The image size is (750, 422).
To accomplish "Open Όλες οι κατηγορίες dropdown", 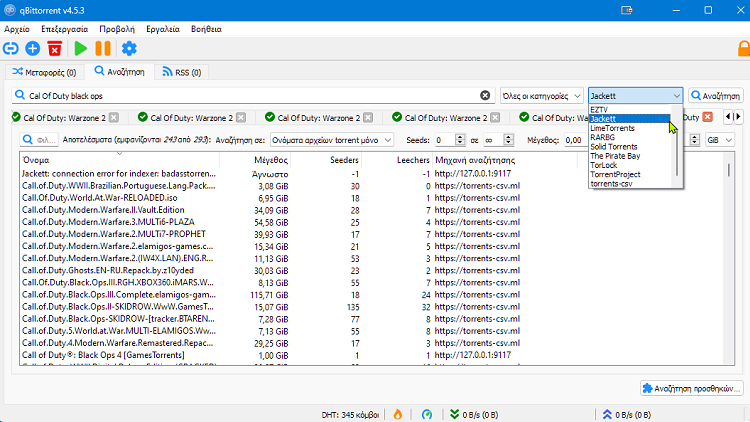I will [x=541, y=96].
